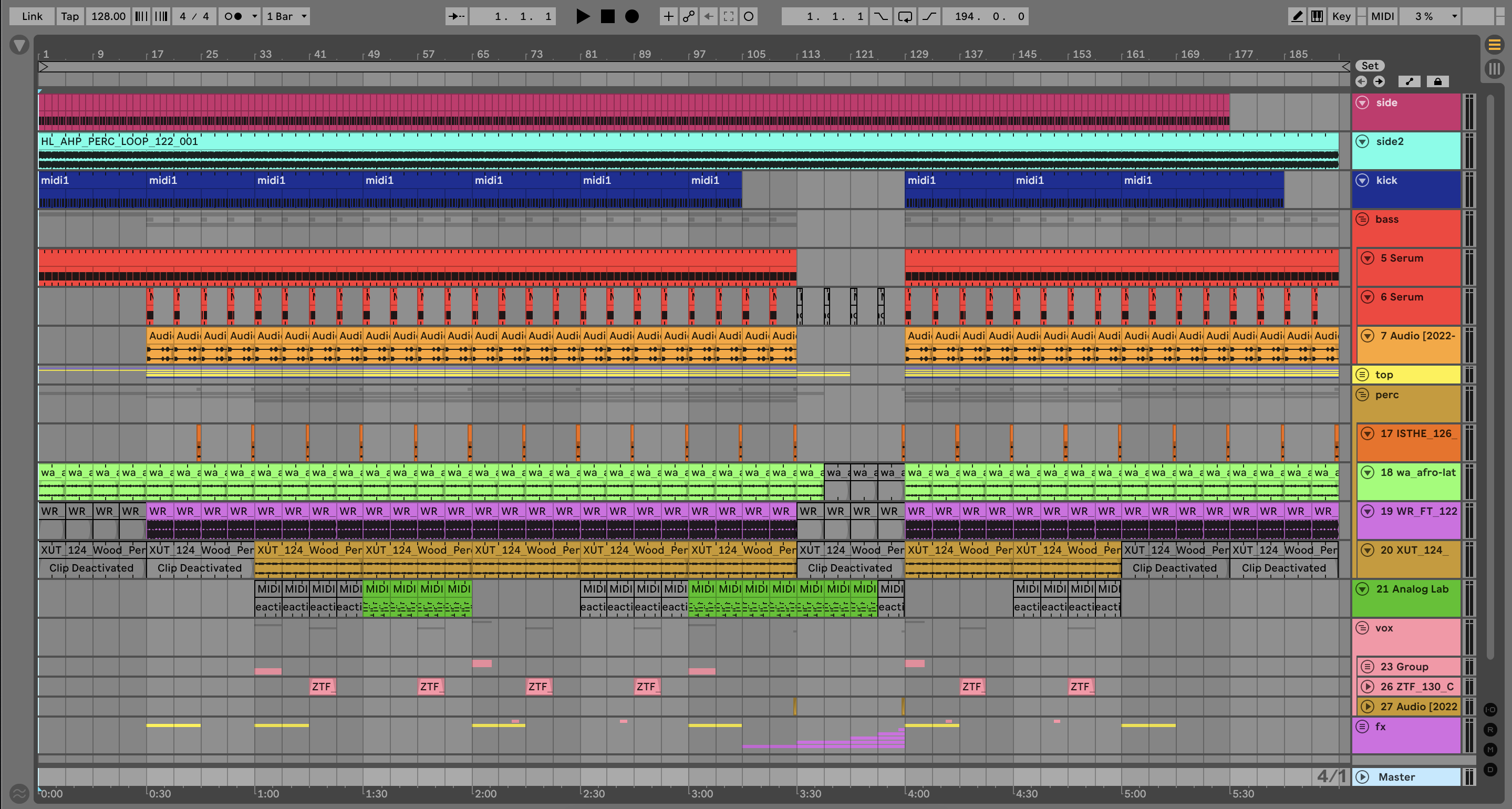The image size is (1512, 809).
Task: Collapse the bass group track
Action: pyautogui.click(x=1362, y=220)
